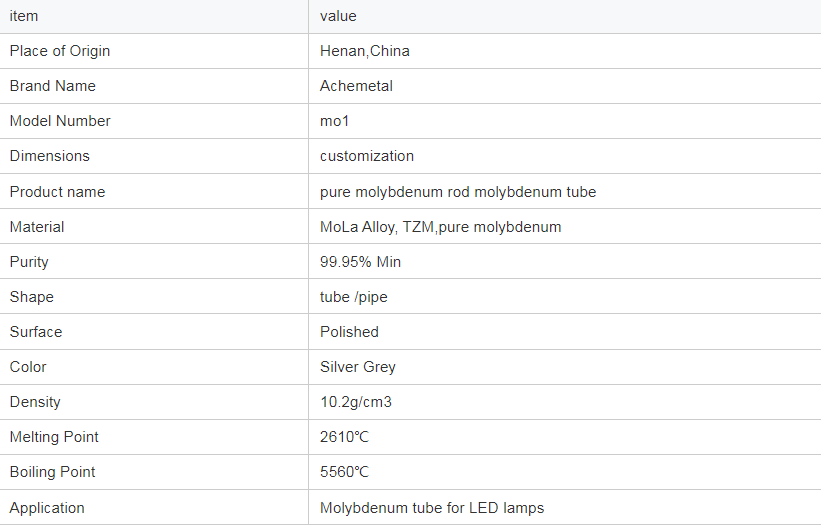Click the 'value' column header cell
The image size is (821, 527).
[x=338, y=16]
